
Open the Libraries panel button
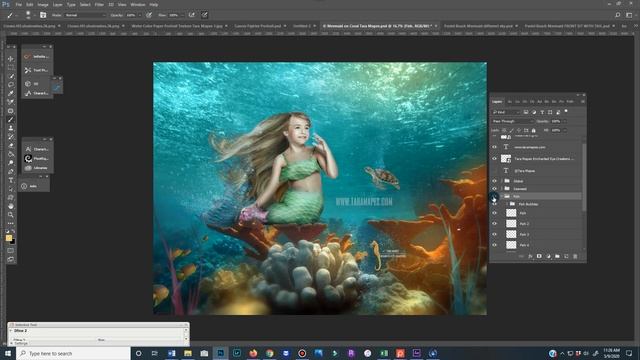tap(37, 168)
